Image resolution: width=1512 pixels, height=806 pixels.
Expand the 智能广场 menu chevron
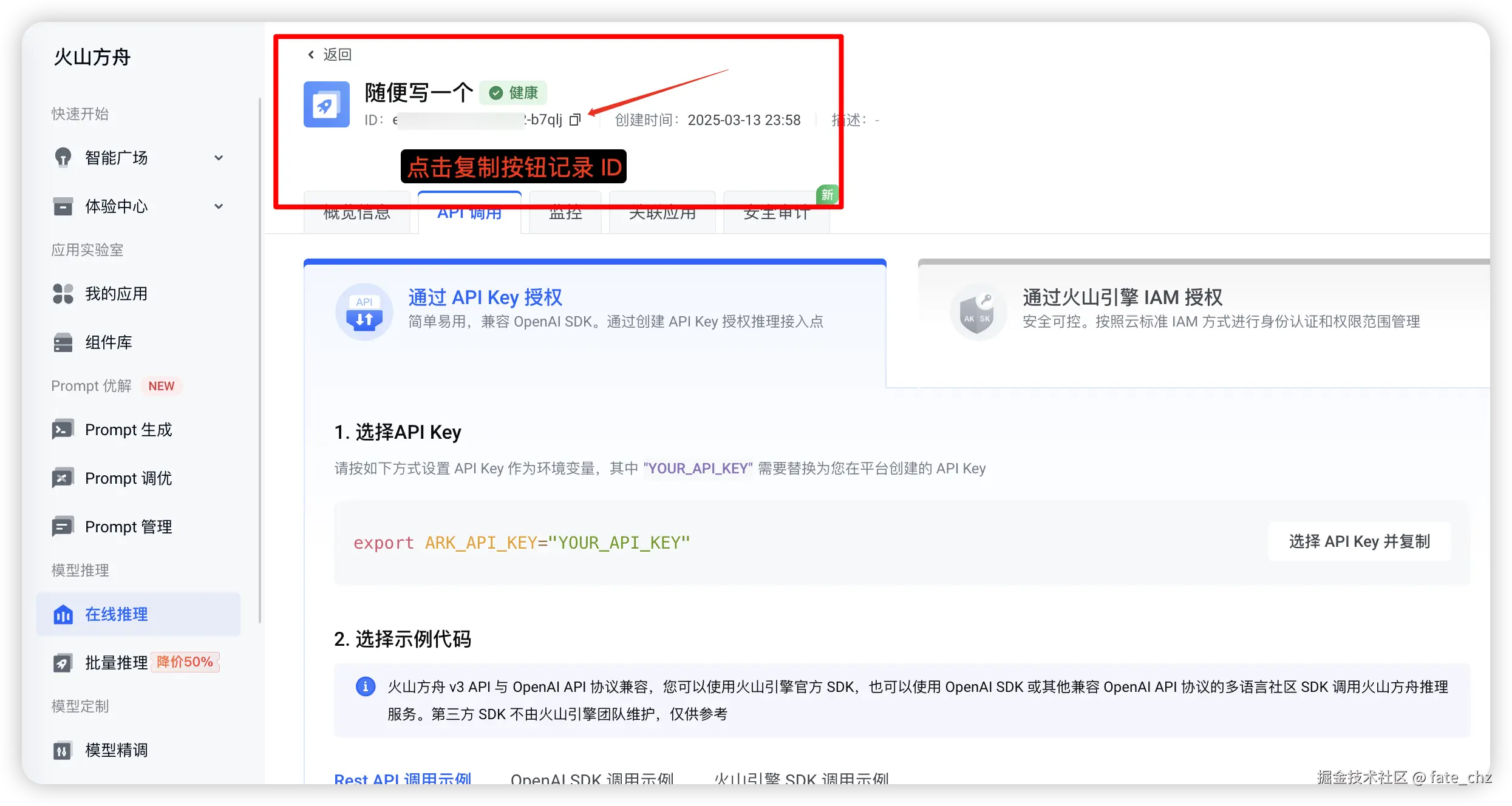point(219,158)
